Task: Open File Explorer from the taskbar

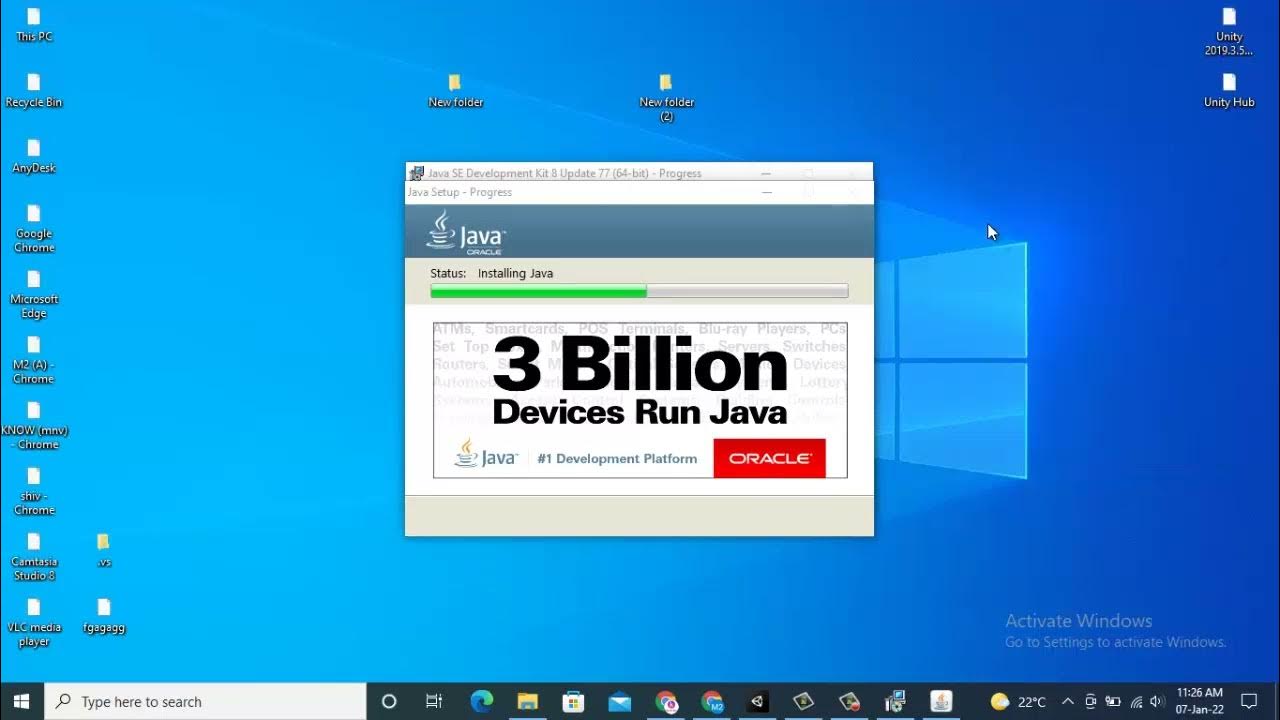Action: (x=528, y=701)
